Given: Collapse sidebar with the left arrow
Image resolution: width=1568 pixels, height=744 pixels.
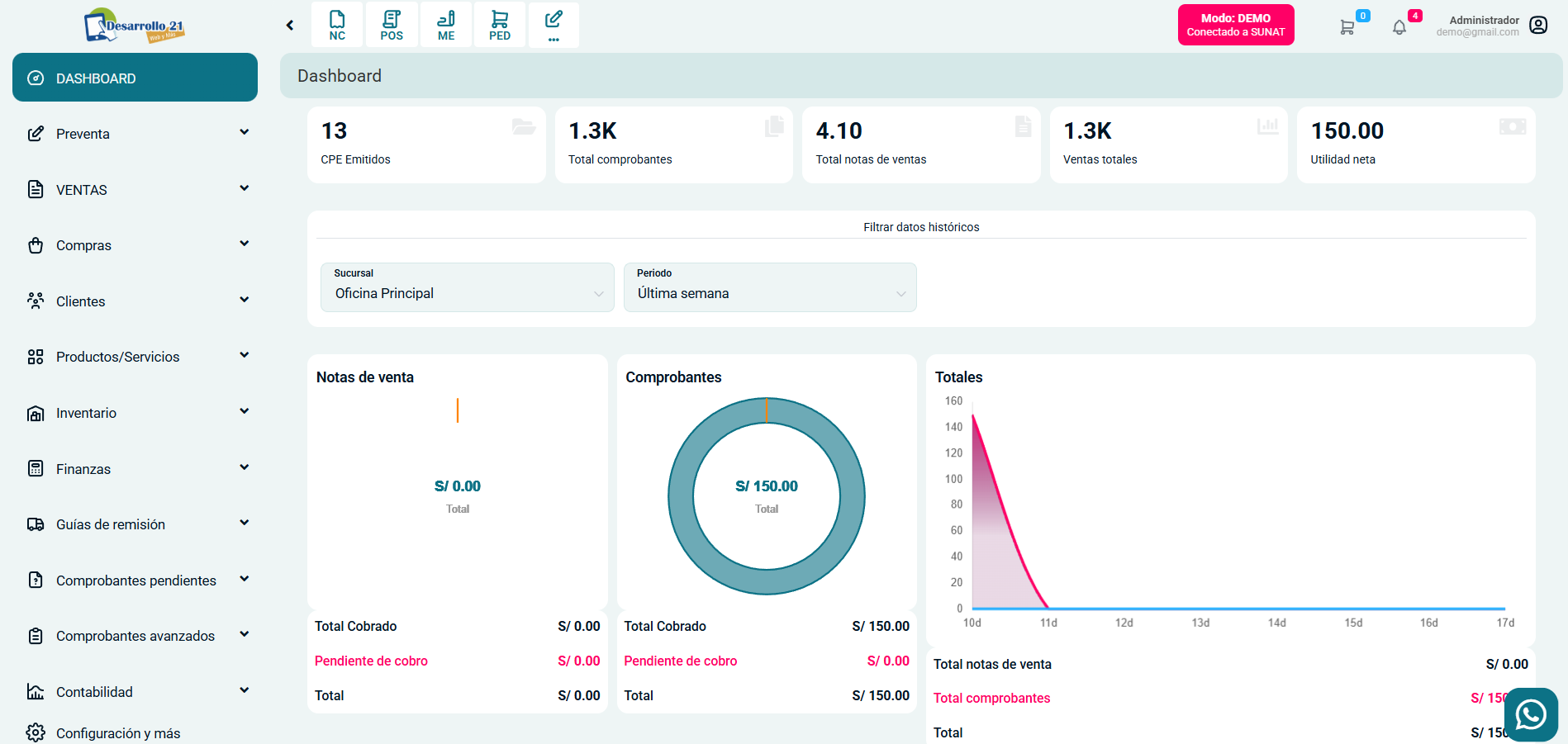Looking at the screenshot, I should pyautogui.click(x=290, y=26).
